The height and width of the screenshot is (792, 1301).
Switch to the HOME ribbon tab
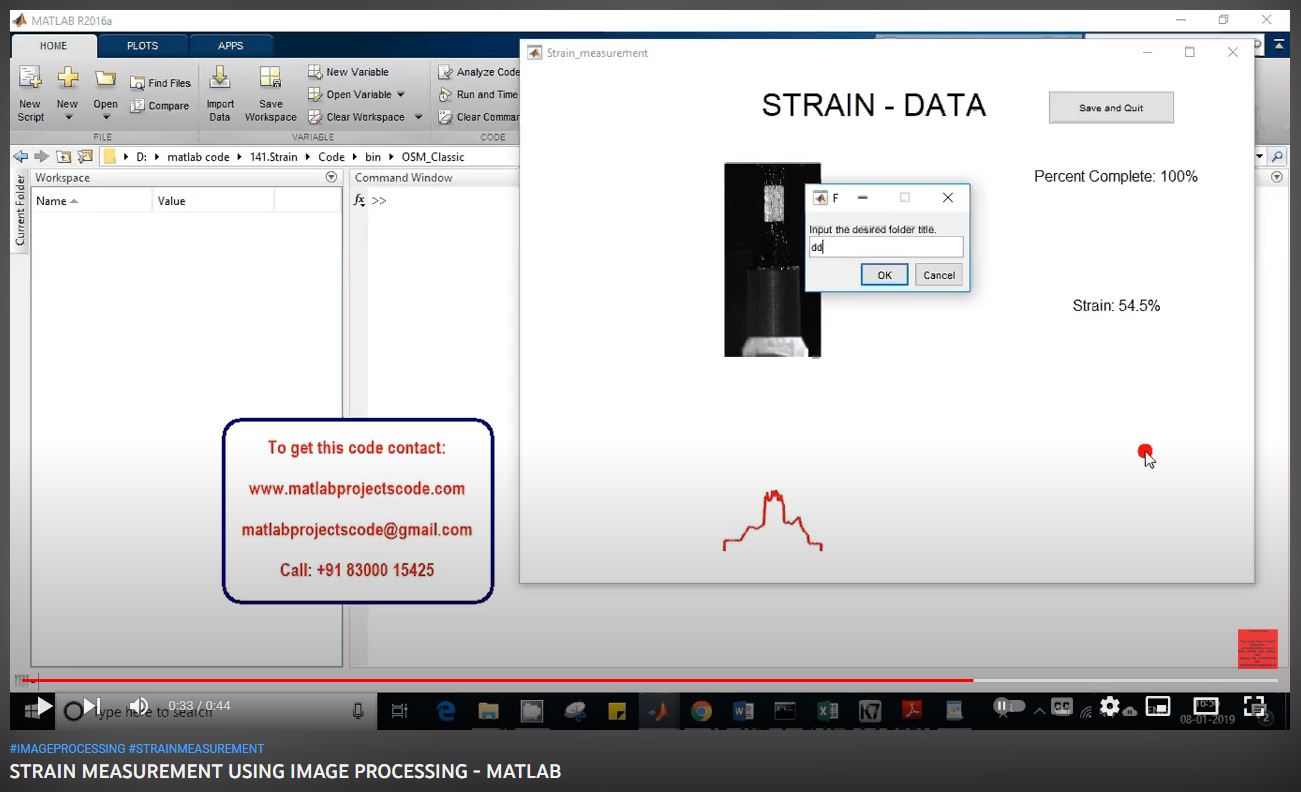[54, 46]
